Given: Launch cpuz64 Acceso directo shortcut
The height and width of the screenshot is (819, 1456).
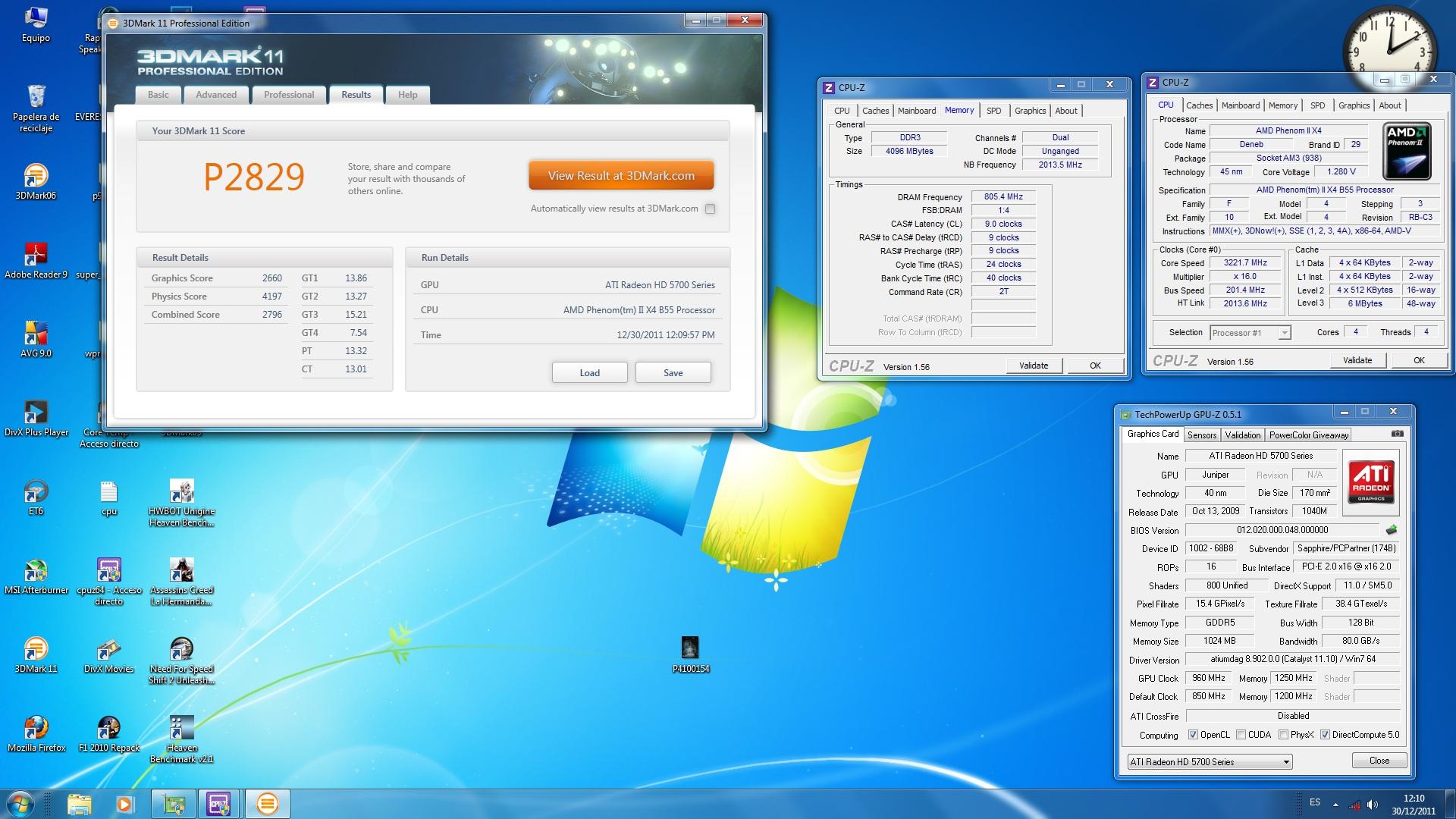Looking at the screenshot, I should [108, 582].
